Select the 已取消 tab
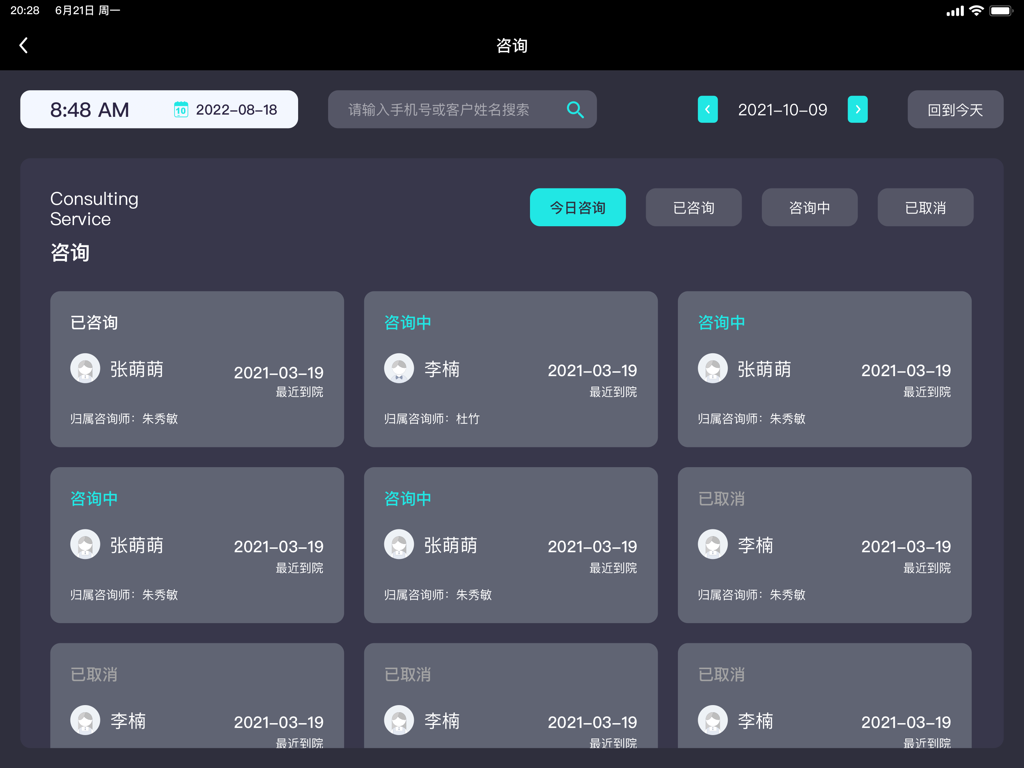This screenshot has height=768, width=1024. (x=925, y=207)
